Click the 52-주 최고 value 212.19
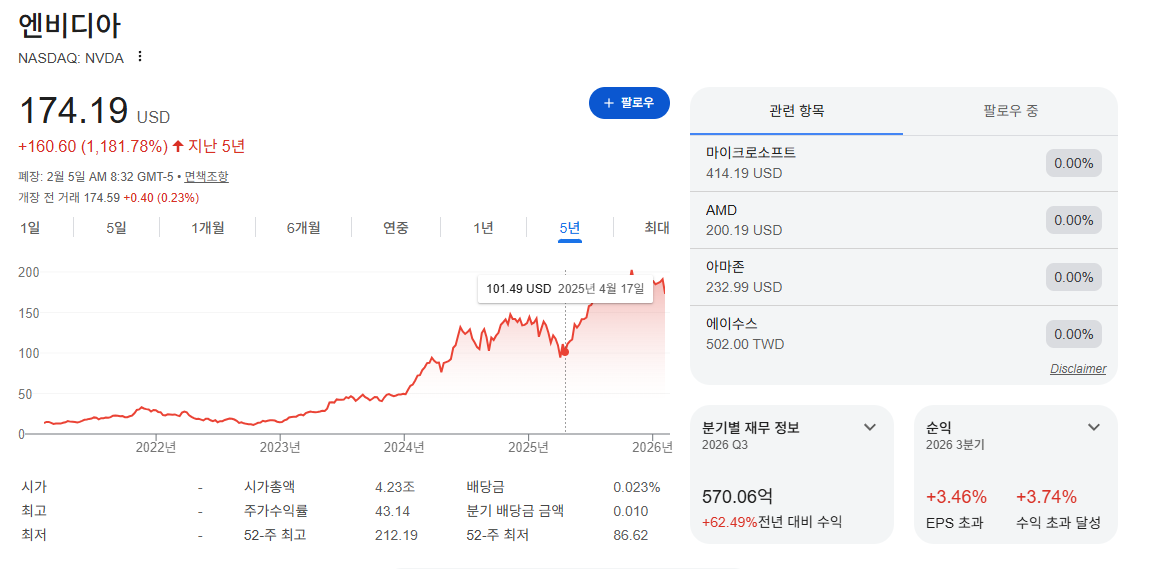This screenshot has width=1153, height=569. [396, 535]
